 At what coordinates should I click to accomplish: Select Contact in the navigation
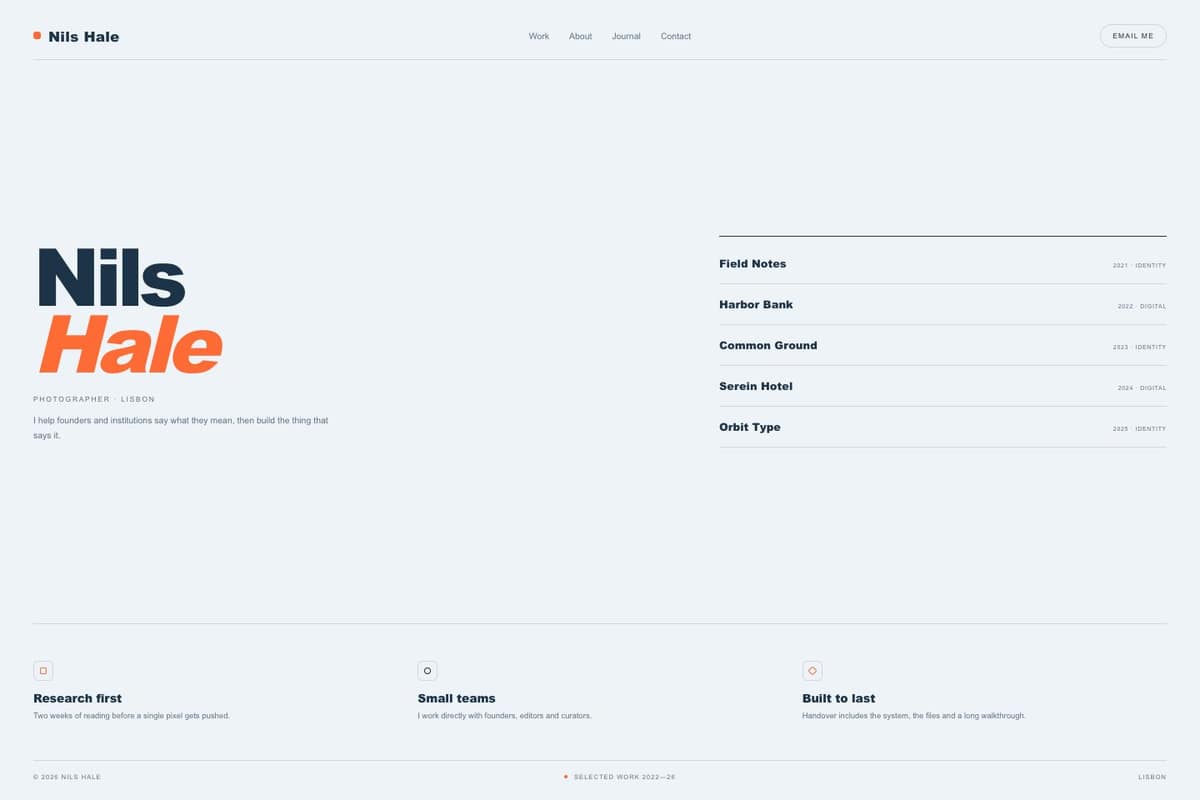[x=676, y=36]
